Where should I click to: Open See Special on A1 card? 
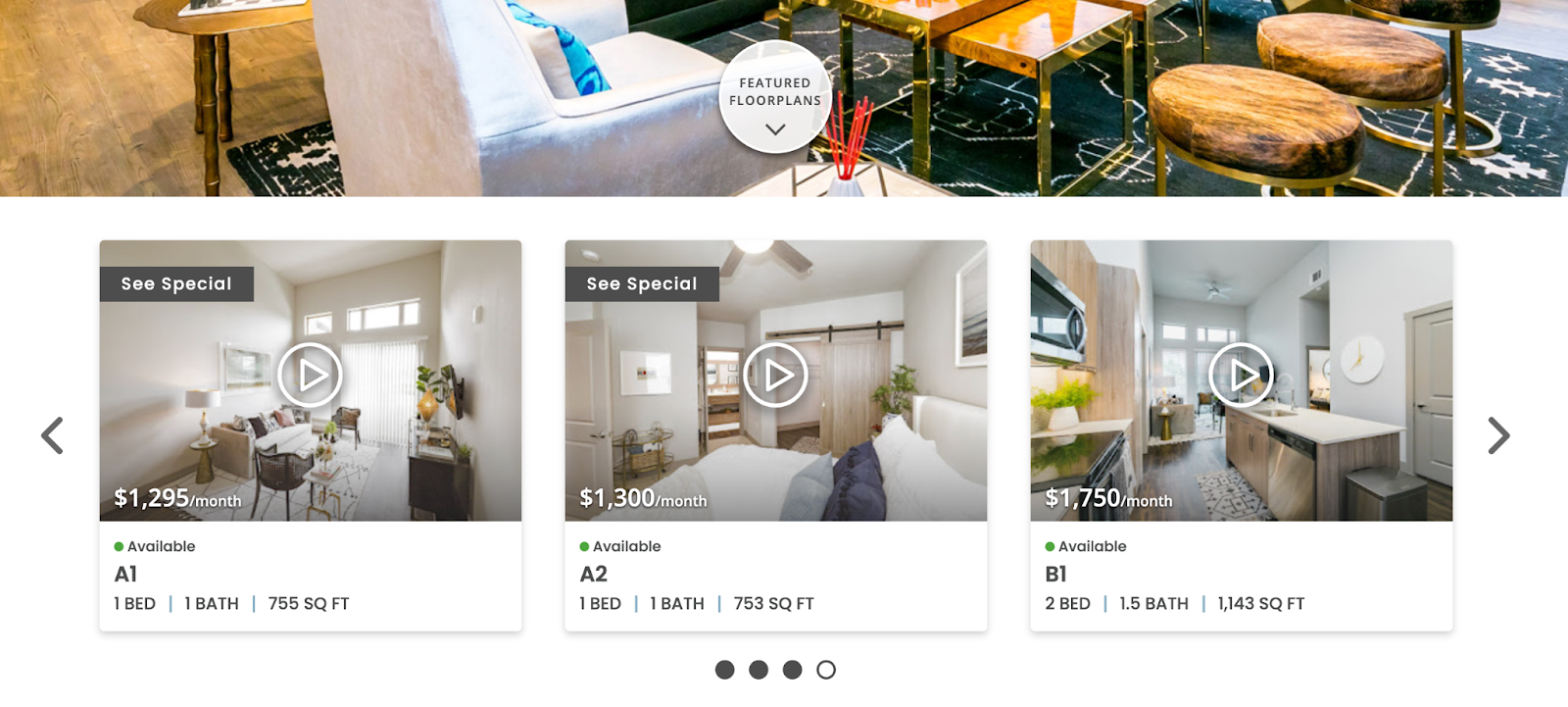click(x=176, y=283)
